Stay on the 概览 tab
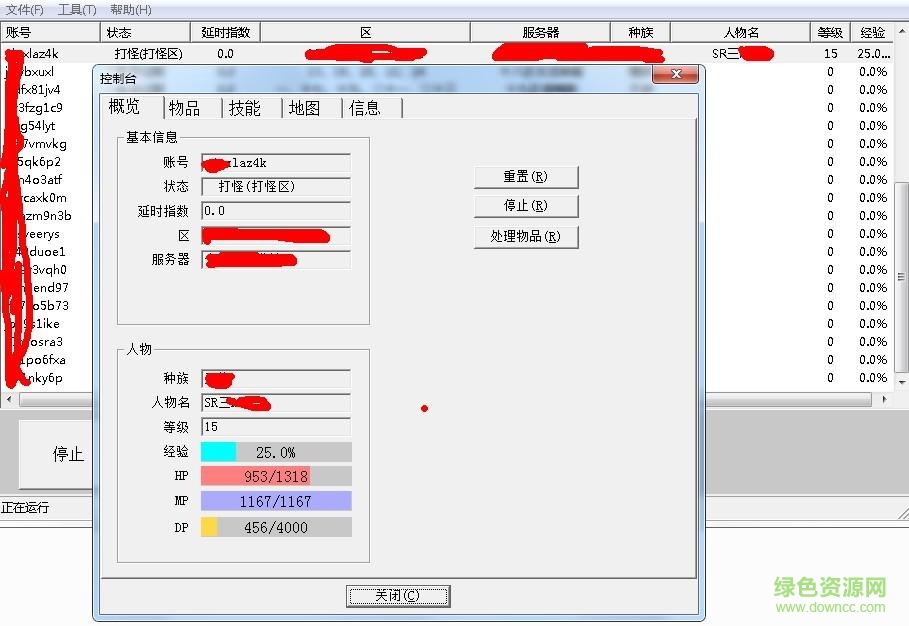 click(124, 107)
